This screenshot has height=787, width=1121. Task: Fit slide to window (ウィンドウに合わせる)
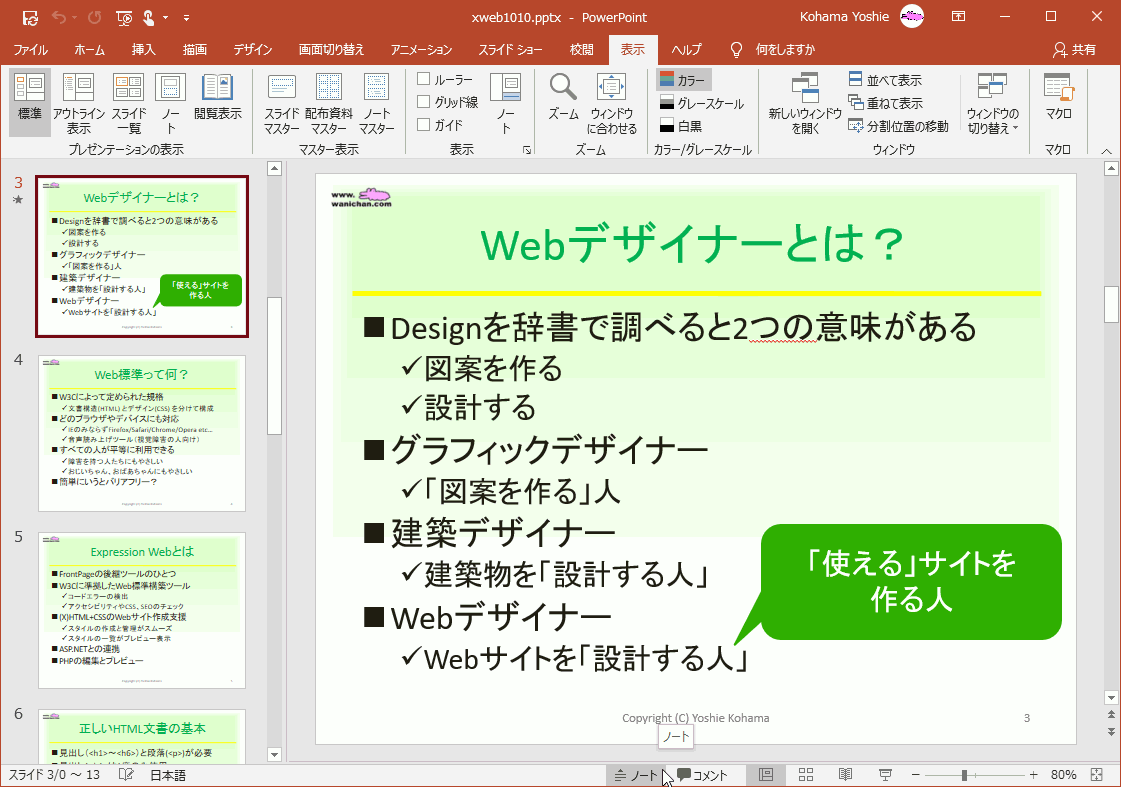point(611,103)
